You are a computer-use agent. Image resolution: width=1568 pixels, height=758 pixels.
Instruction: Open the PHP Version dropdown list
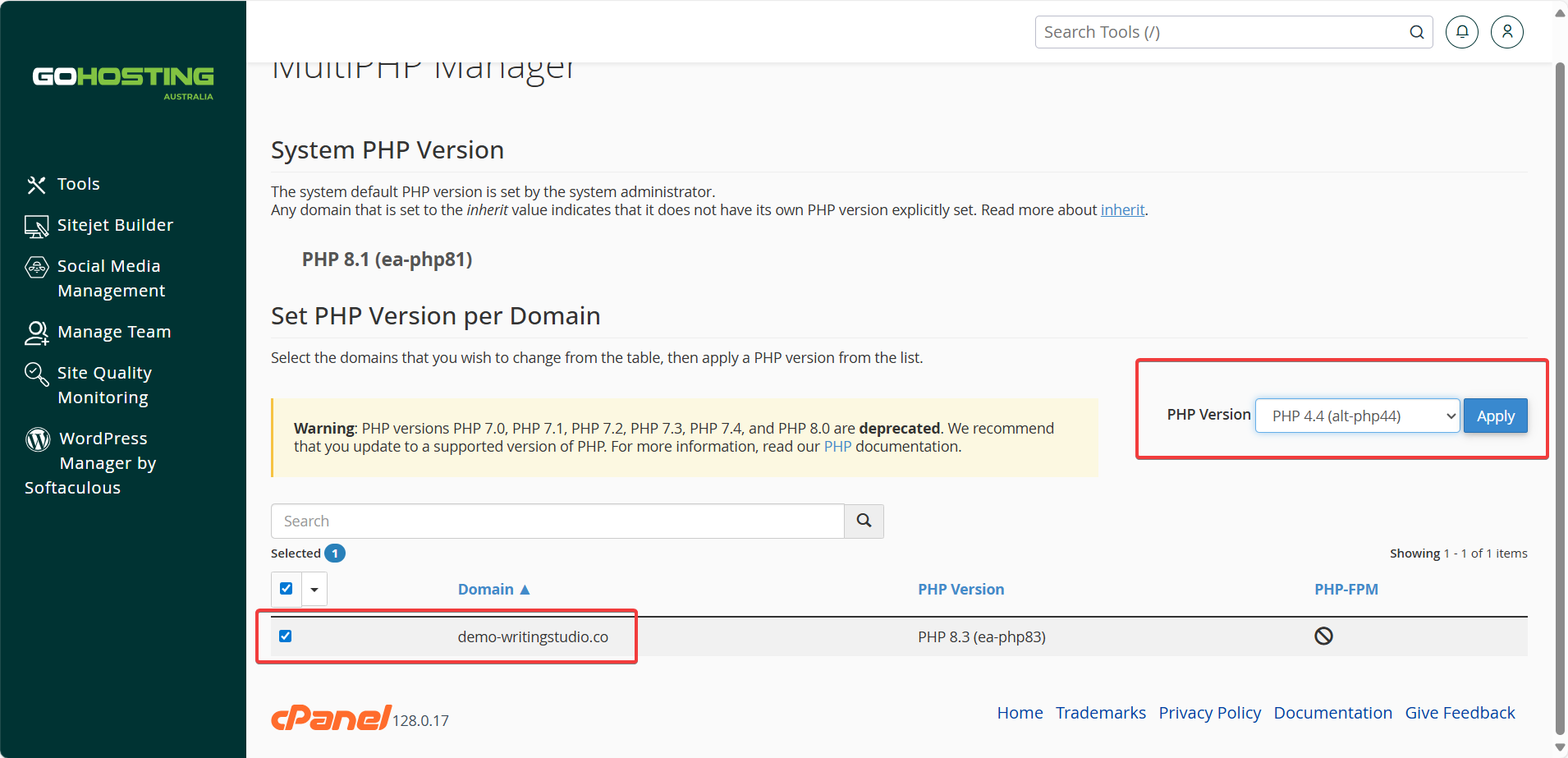pos(1358,416)
